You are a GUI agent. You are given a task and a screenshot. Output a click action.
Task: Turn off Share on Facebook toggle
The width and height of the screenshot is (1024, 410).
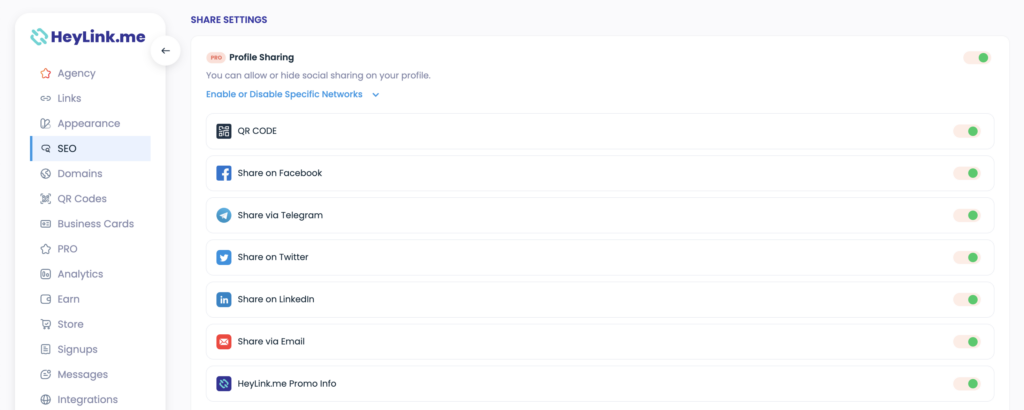[967, 173]
